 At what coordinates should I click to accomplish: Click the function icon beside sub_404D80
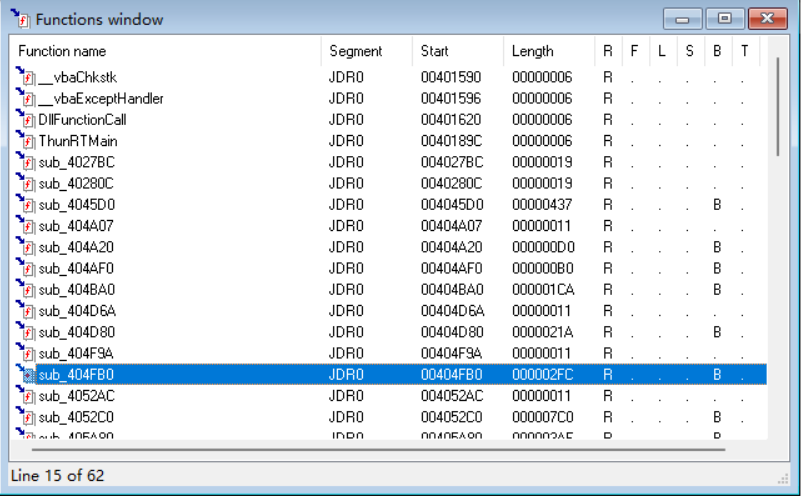pyautogui.click(x=26, y=332)
